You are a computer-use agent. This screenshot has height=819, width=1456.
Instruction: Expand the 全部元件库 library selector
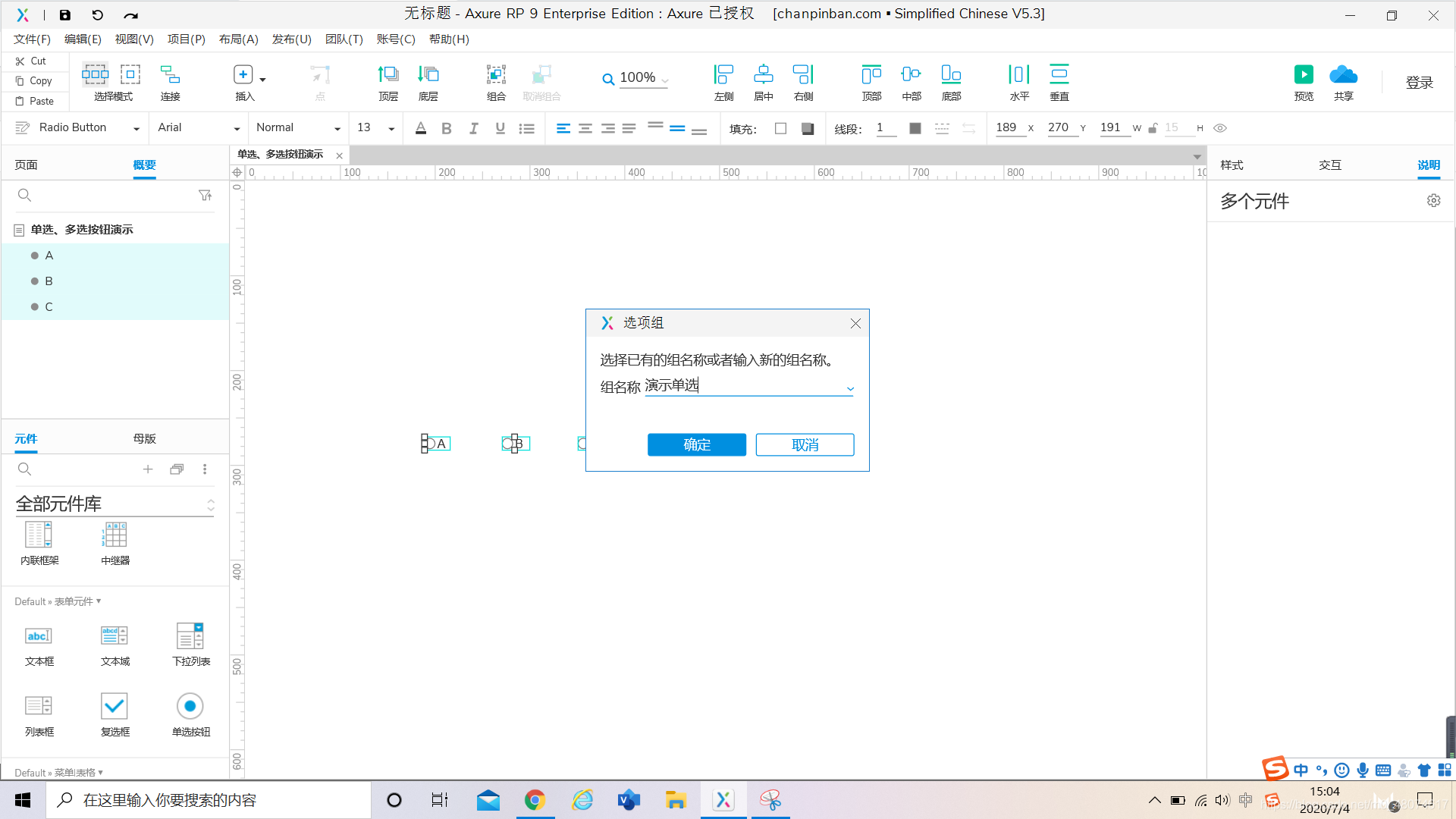(211, 505)
